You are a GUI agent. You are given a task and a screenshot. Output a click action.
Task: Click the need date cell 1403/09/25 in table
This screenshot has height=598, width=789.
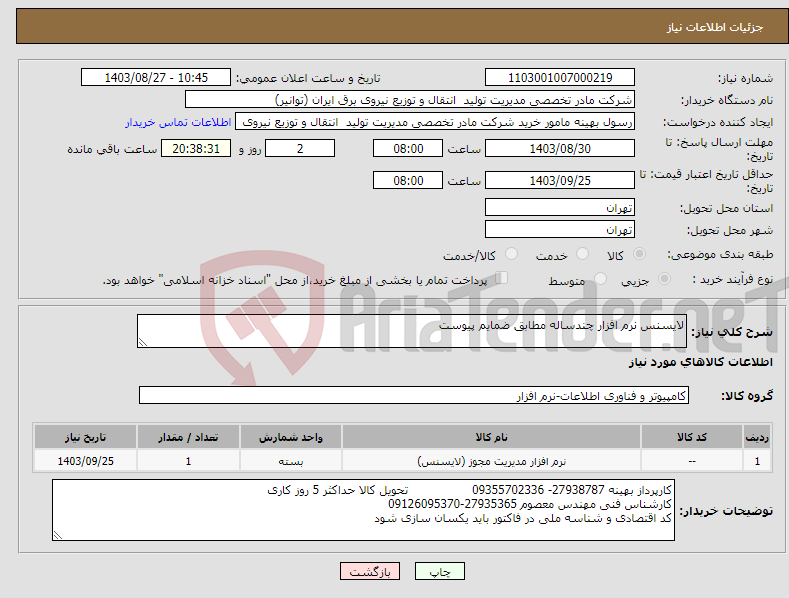coord(85,461)
